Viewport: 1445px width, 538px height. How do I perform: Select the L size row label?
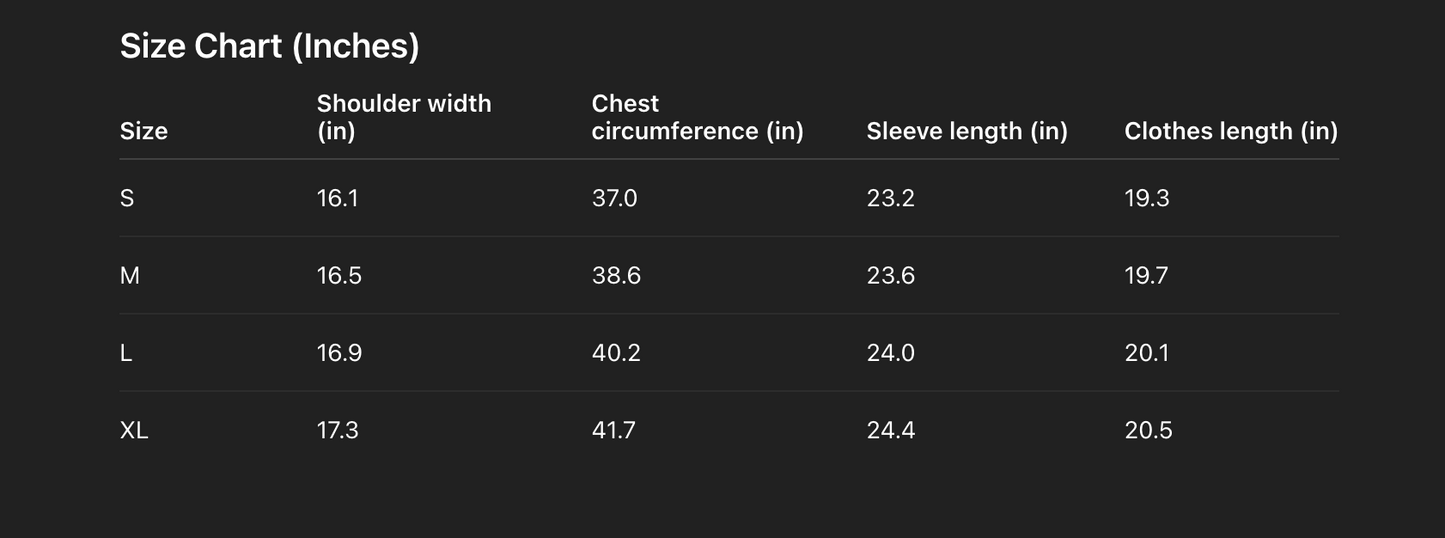[x=126, y=353]
